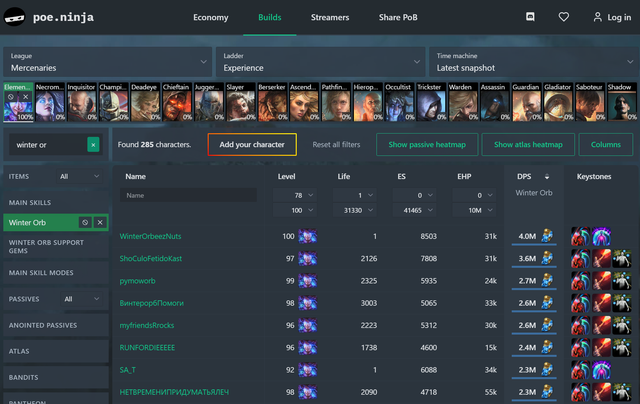Click second keystone icon in WinterOrbeezNuts row

pyautogui.click(x=601, y=236)
